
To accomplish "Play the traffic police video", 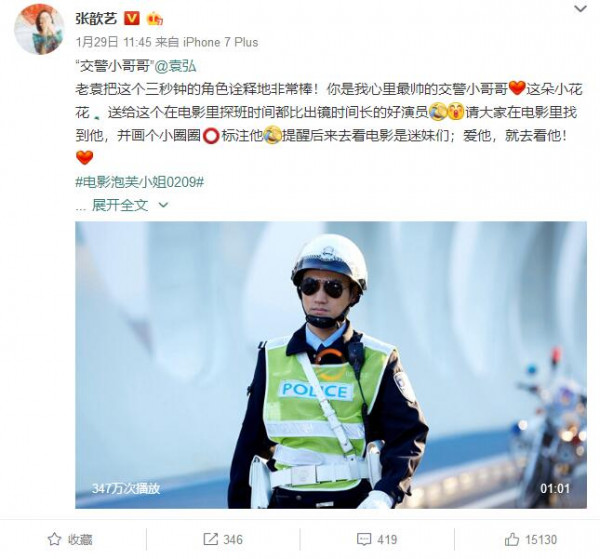I will pyautogui.click(x=331, y=365).
